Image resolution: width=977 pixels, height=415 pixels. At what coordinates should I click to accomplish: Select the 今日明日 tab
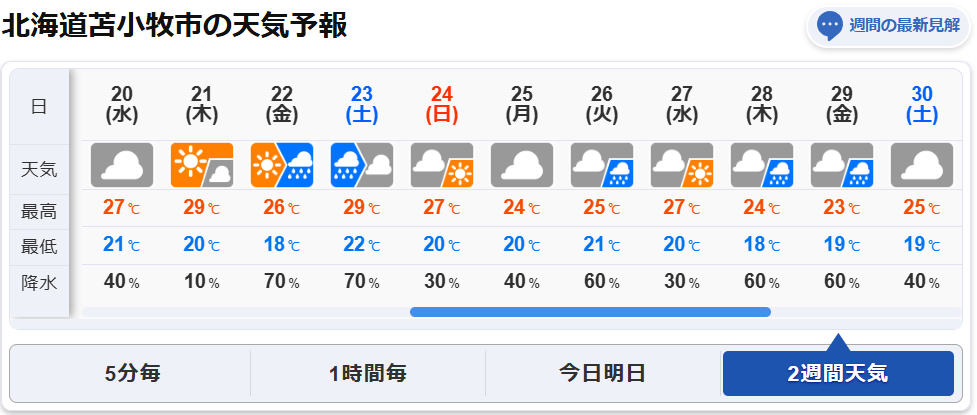602,374
